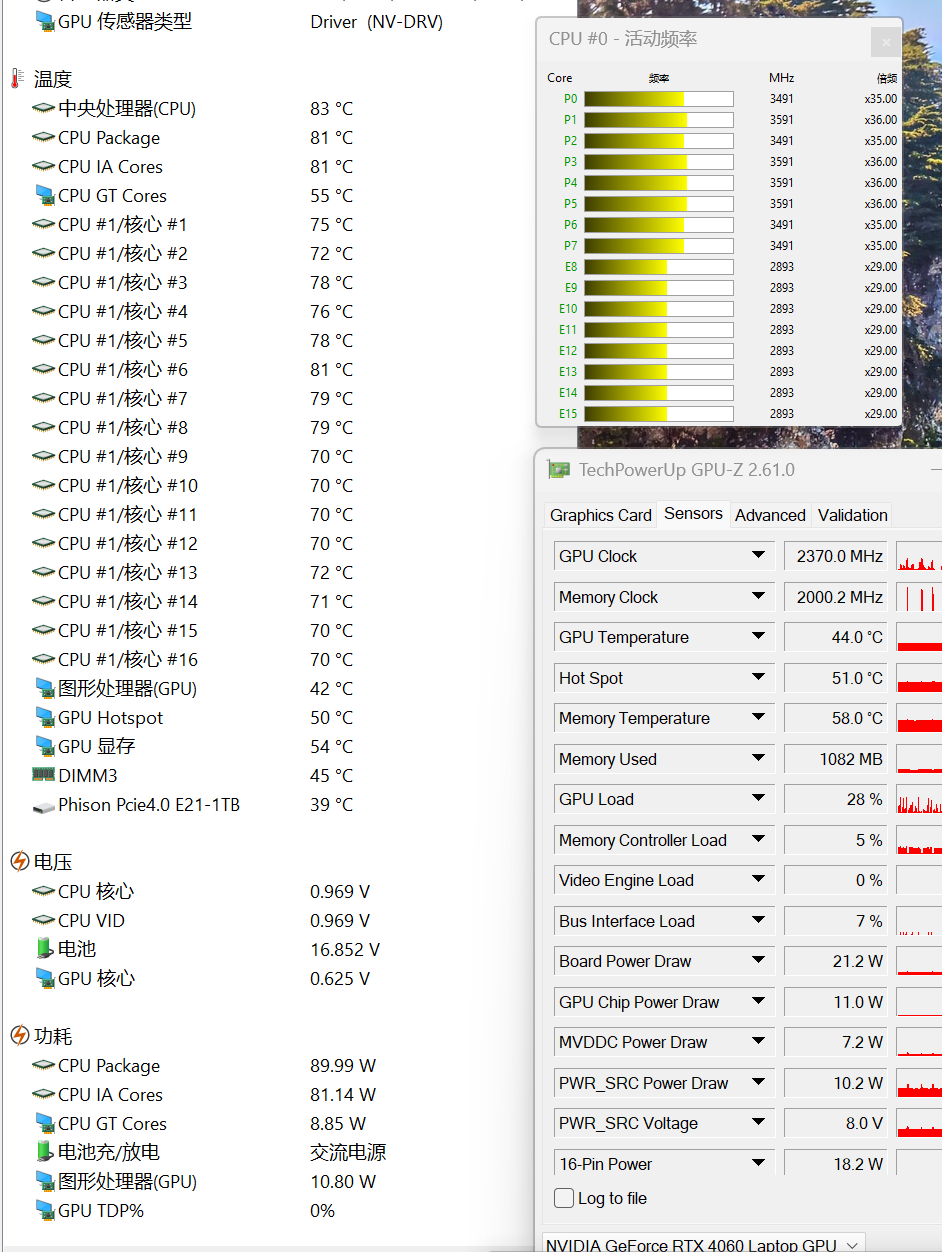The height and width of the screenshot is (1252, 942).
Task: Click the GPU Hotspot row icon
Action: [x=44, y=717]
